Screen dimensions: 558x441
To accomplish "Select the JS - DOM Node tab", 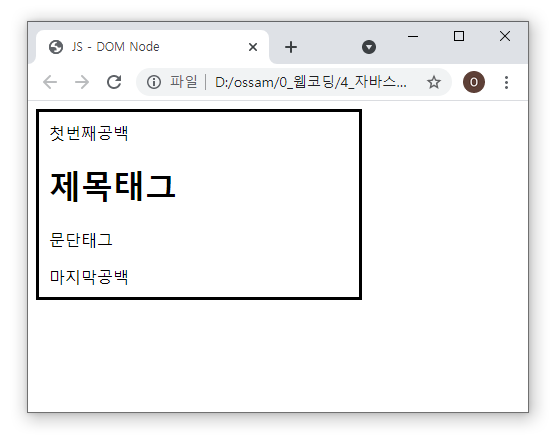I will pyautogui.click(x=152, y=47).
